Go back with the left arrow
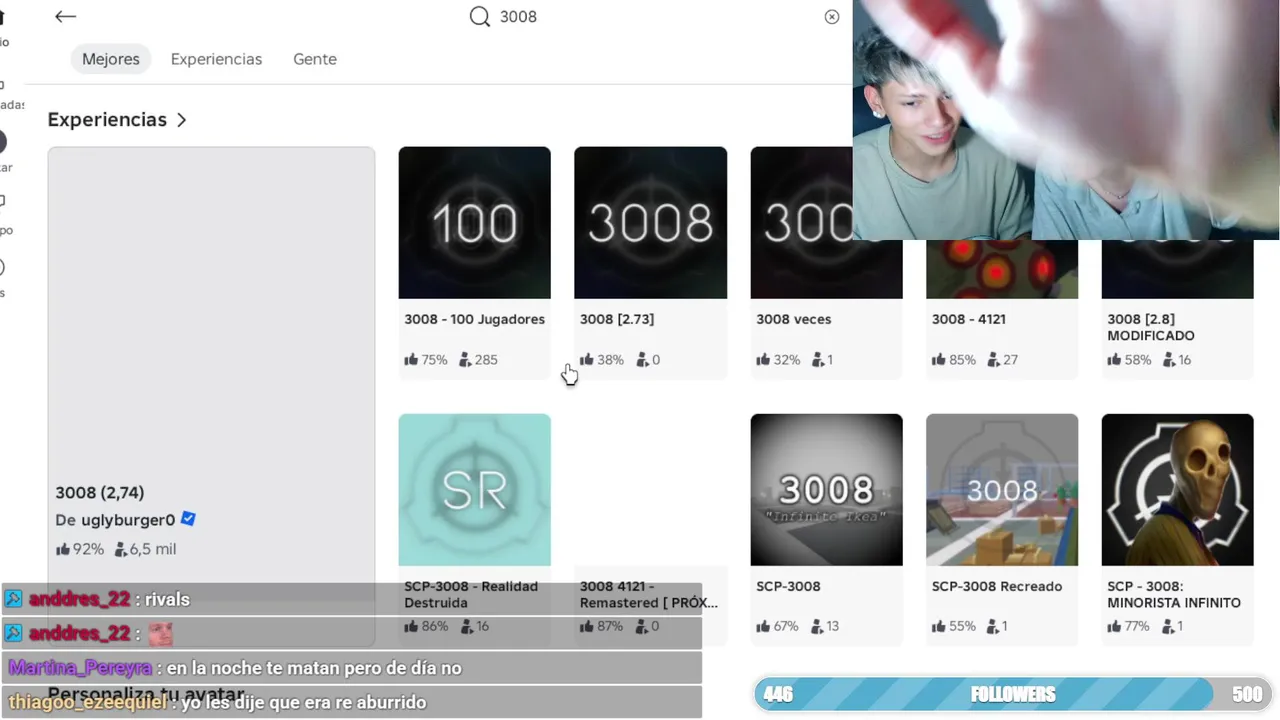1280x720 pixels. pyautogui.click(x=65, y=16)
